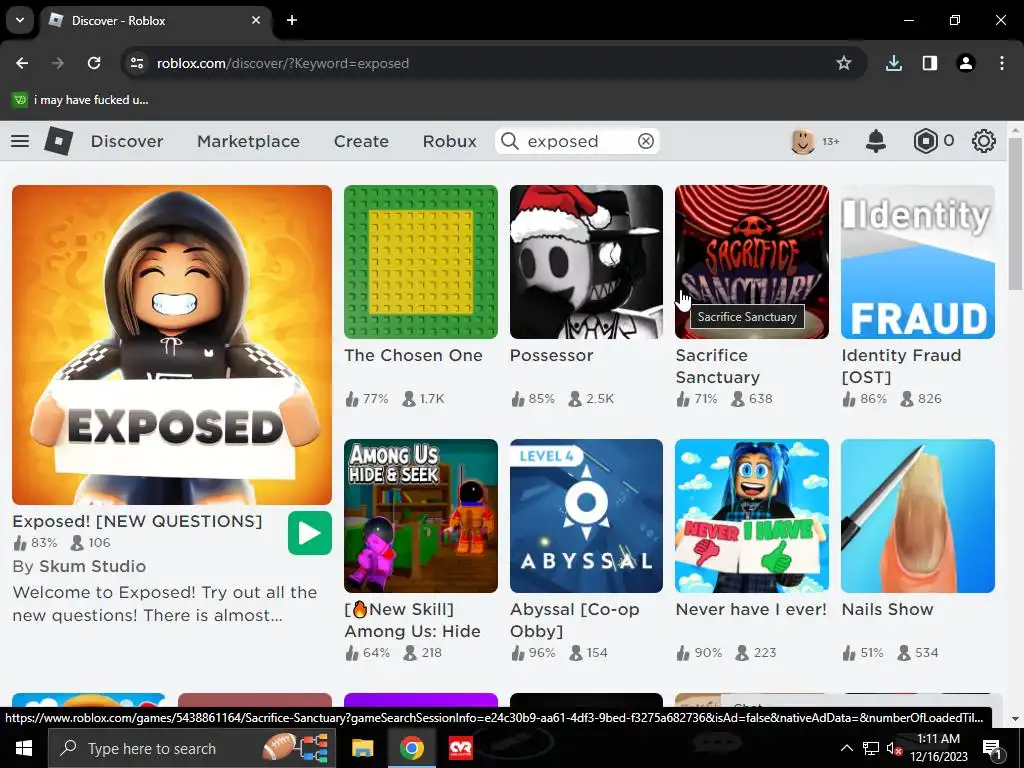Open the Discover menu item
Image resolution: width=1024 pixels, height=768 pixels.
point(127,141)
